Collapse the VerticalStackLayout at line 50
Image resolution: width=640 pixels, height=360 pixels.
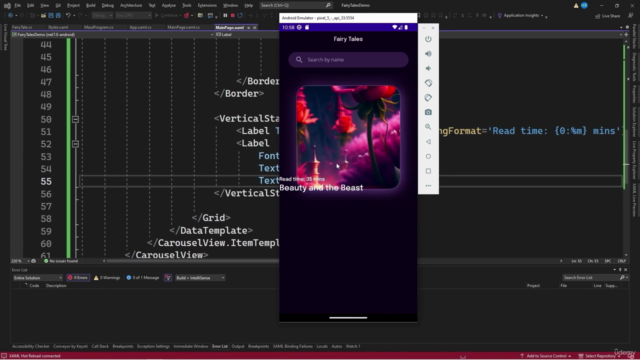tap(76, 119)
